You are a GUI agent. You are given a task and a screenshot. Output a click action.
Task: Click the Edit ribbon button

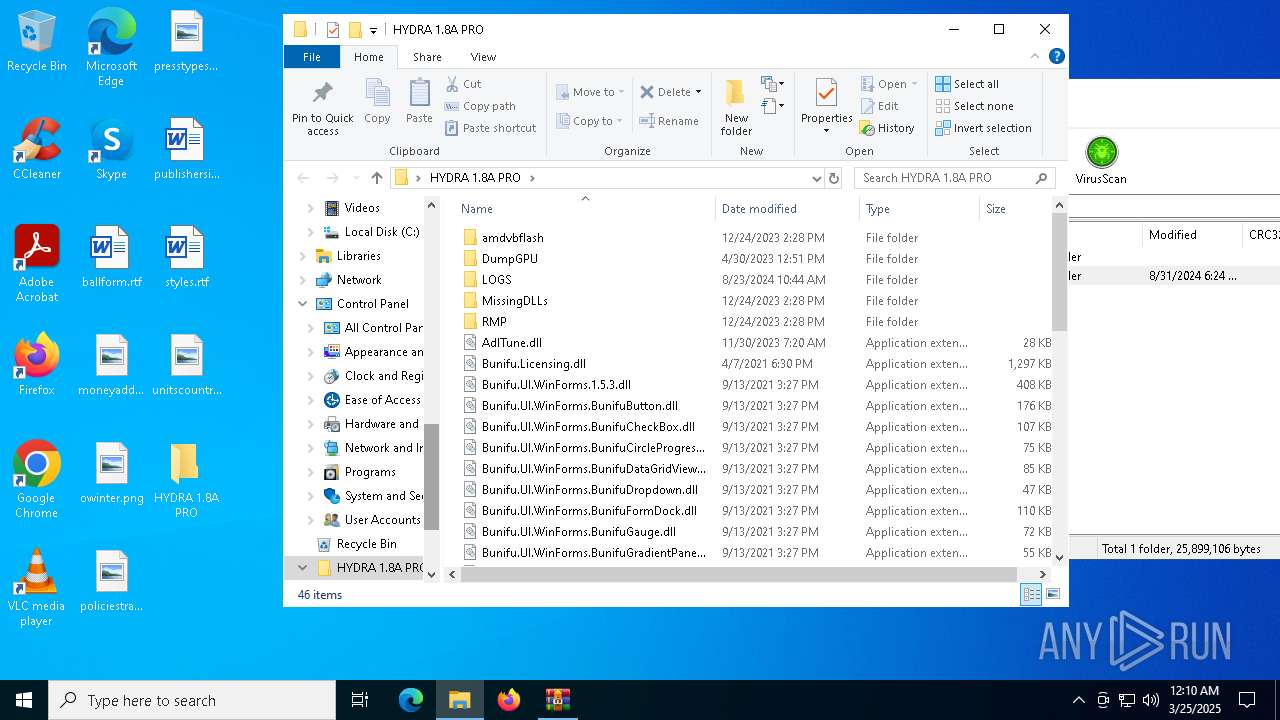click(879, 106)
